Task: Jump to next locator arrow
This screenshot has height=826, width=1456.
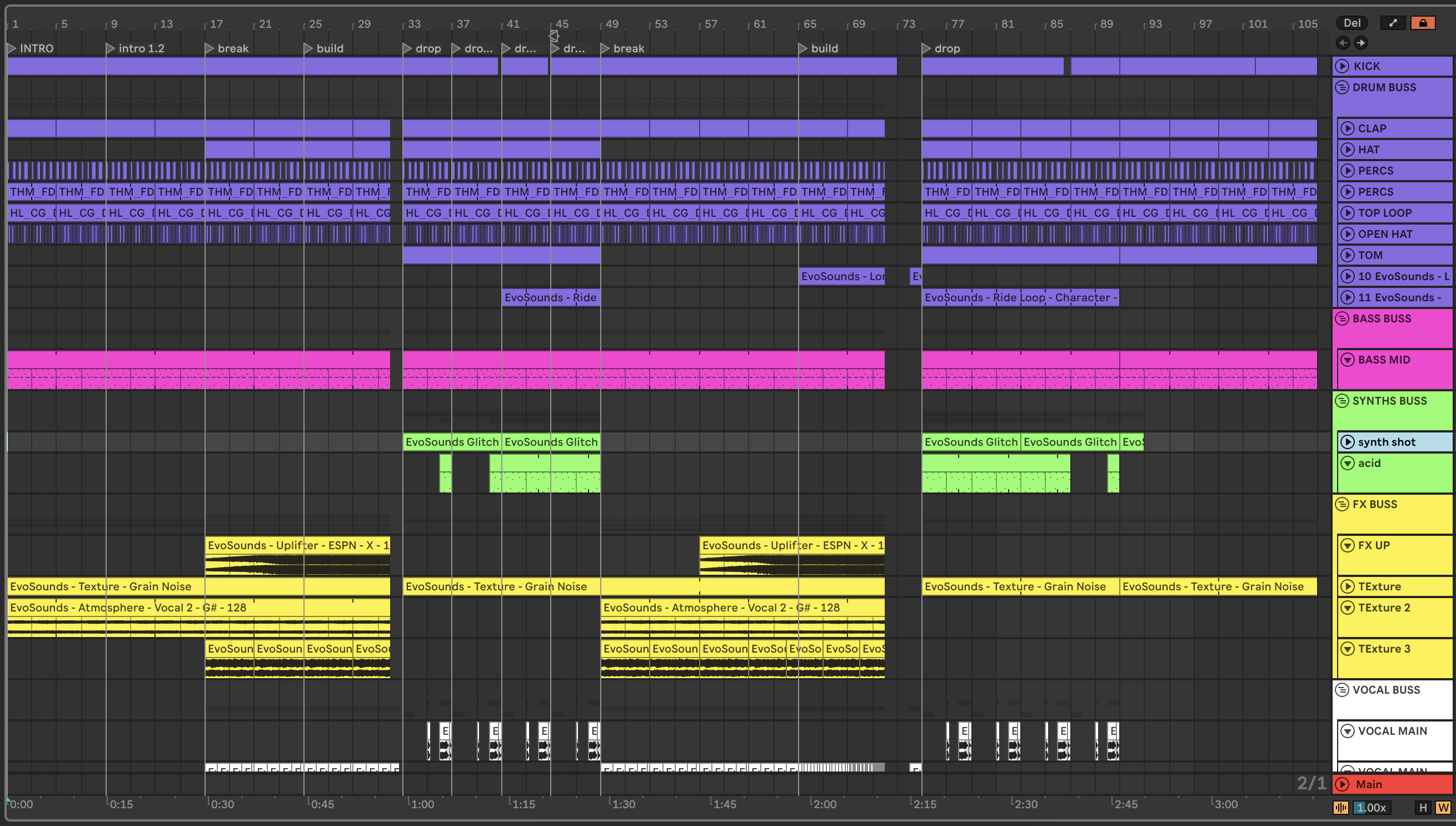Action: point(1361,43)
